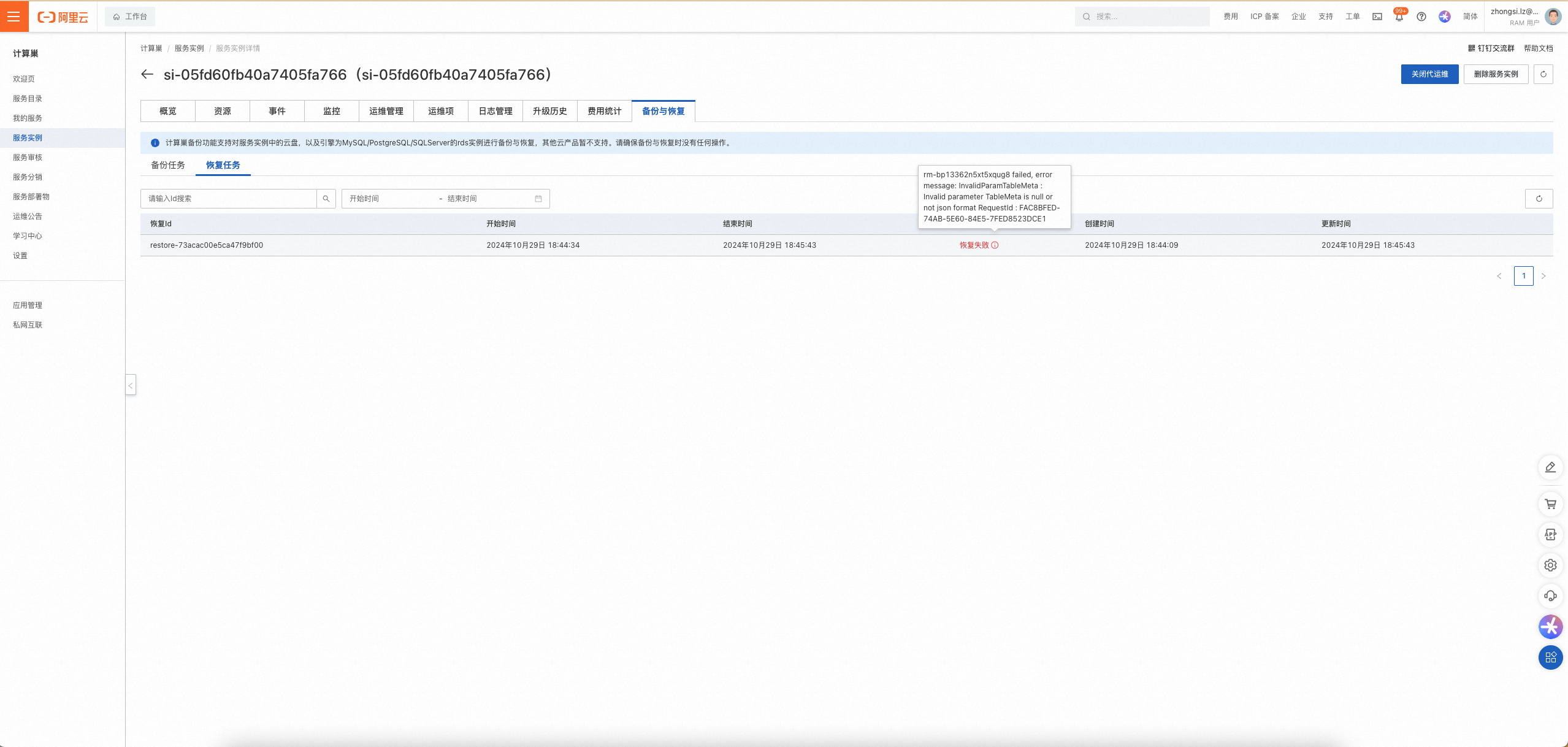This screenshot has width=1568, height=747.
Task: Click the 删除服务实例 button
Action: pos(1496,74)
